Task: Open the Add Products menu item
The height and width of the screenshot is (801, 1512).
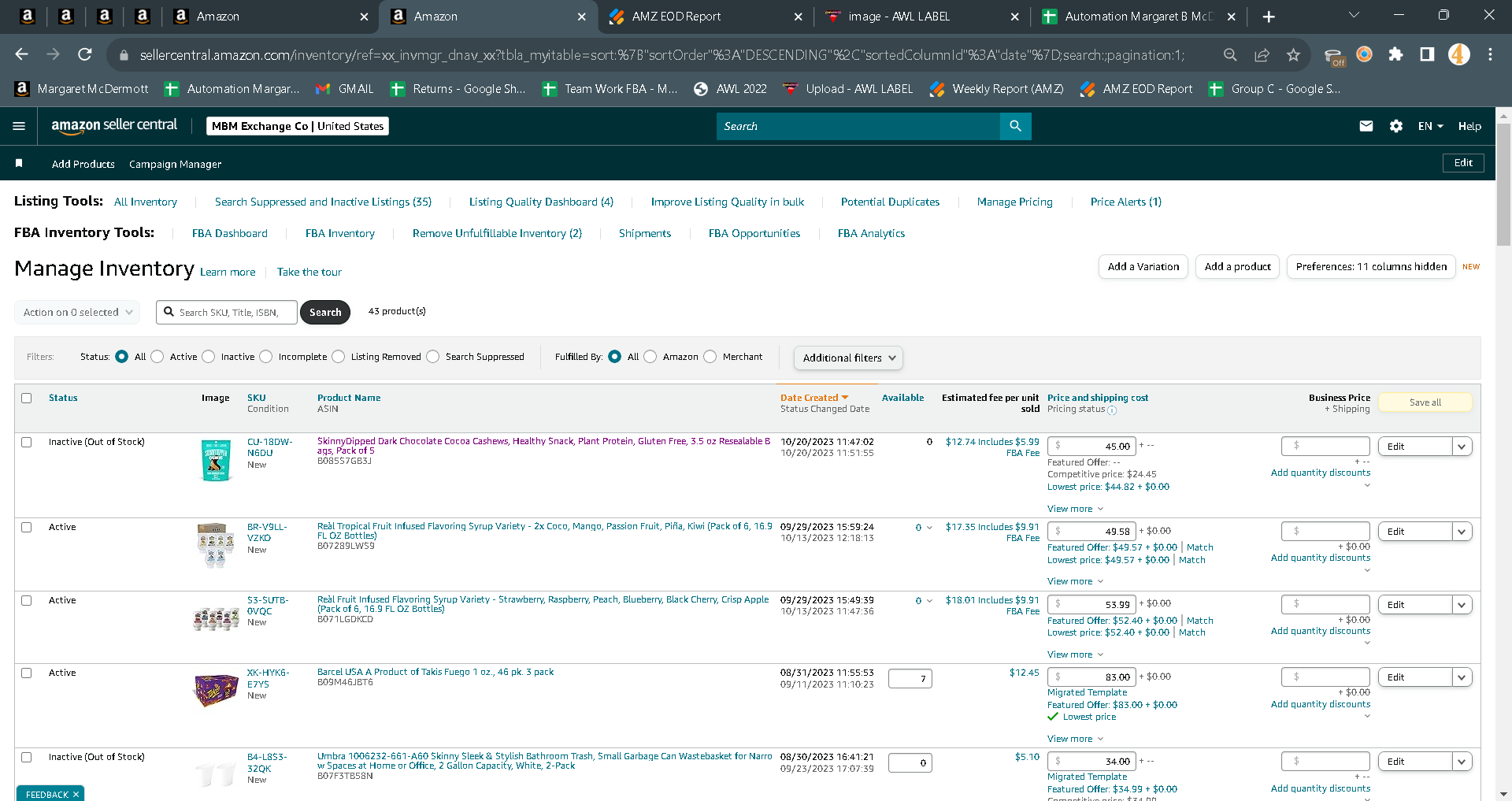Action: coord(83,164)
